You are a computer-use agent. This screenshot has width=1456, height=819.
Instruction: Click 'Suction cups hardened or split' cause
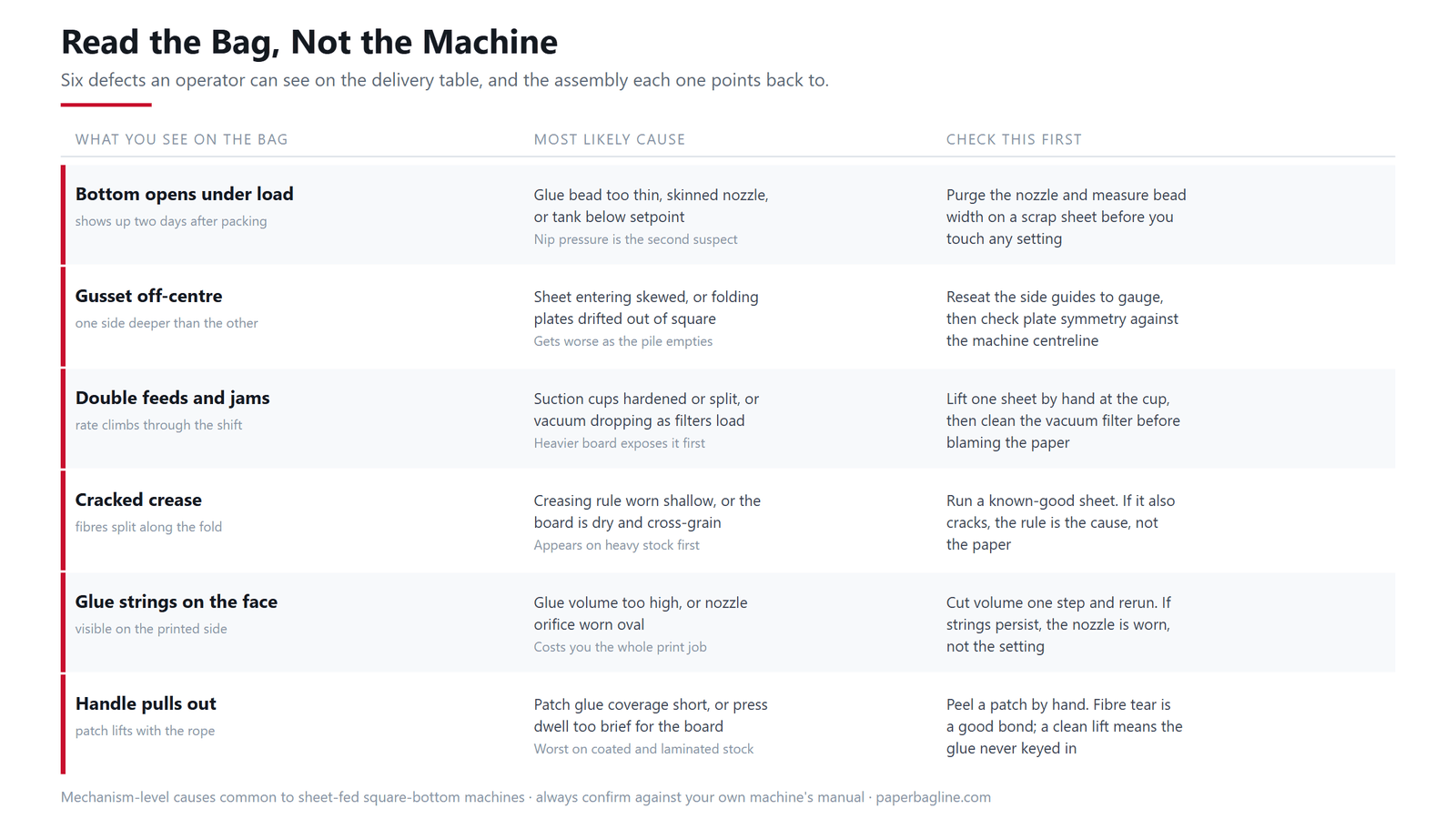[x=637, y=399]
